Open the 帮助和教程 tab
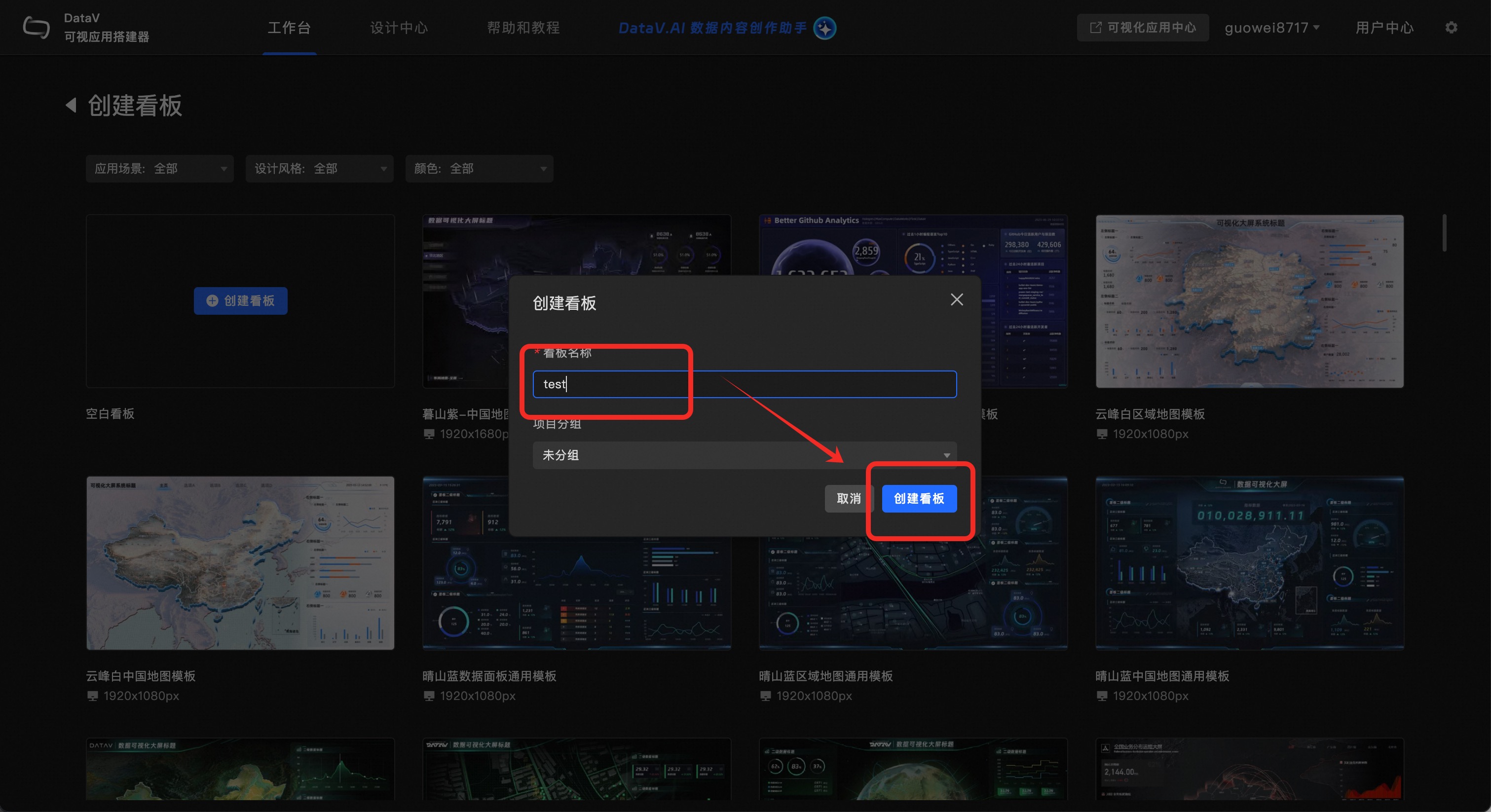 [523, 28]
